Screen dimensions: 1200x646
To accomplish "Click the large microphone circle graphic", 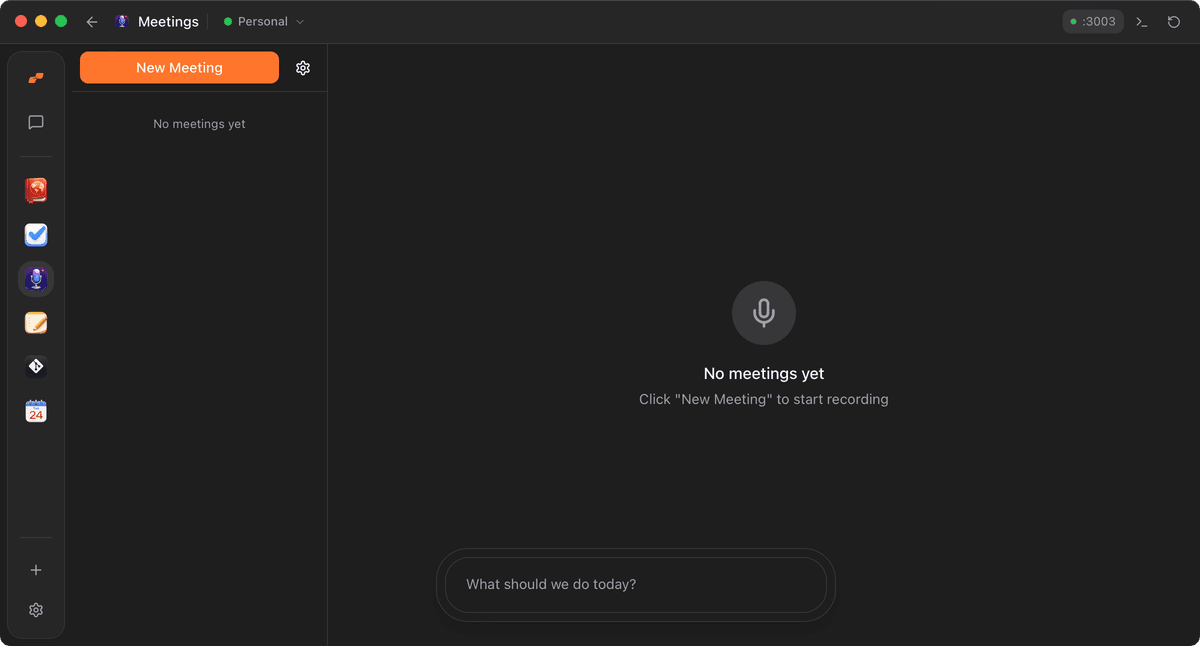I will [763, 312].
